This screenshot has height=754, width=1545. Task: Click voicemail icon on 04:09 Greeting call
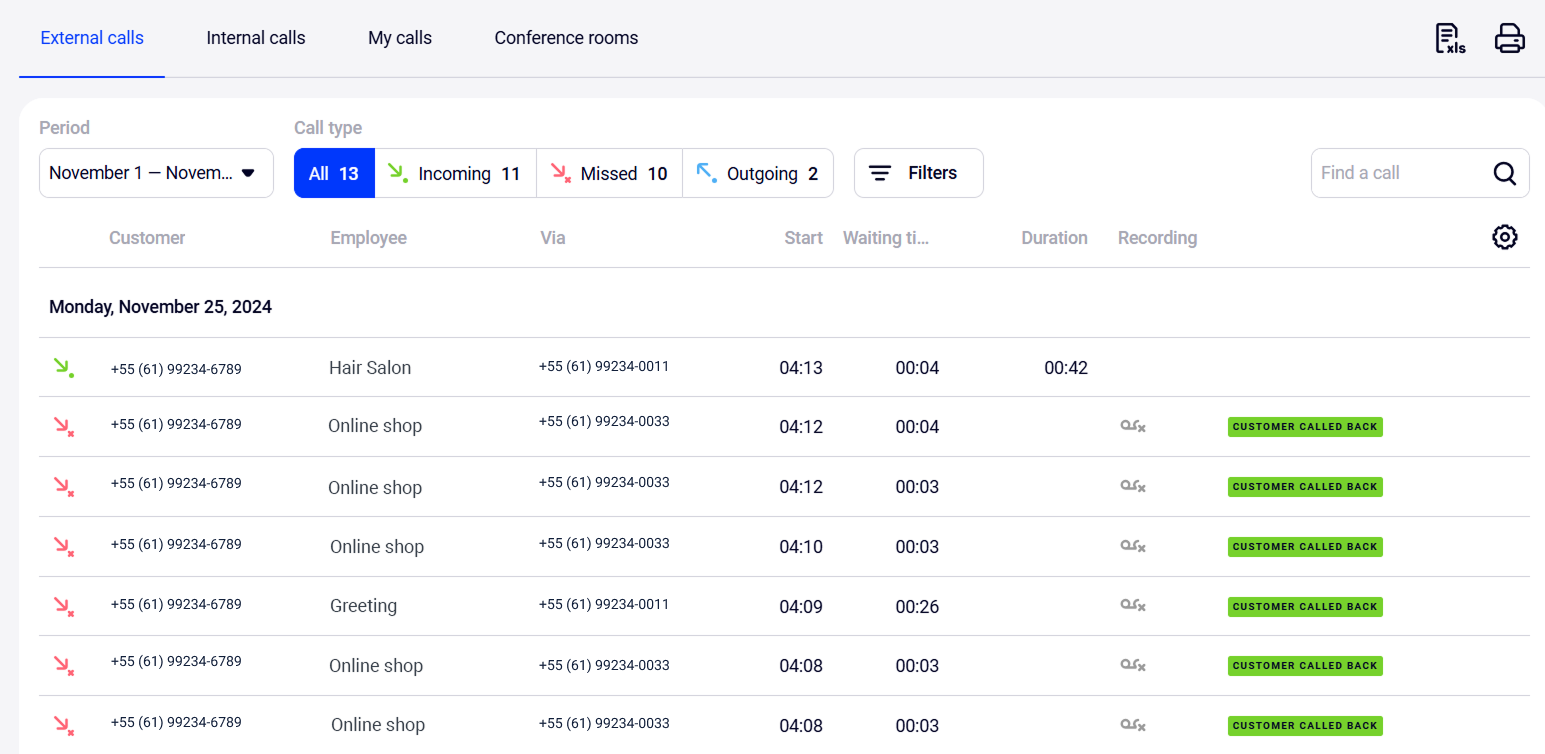tap(1132, 606)
